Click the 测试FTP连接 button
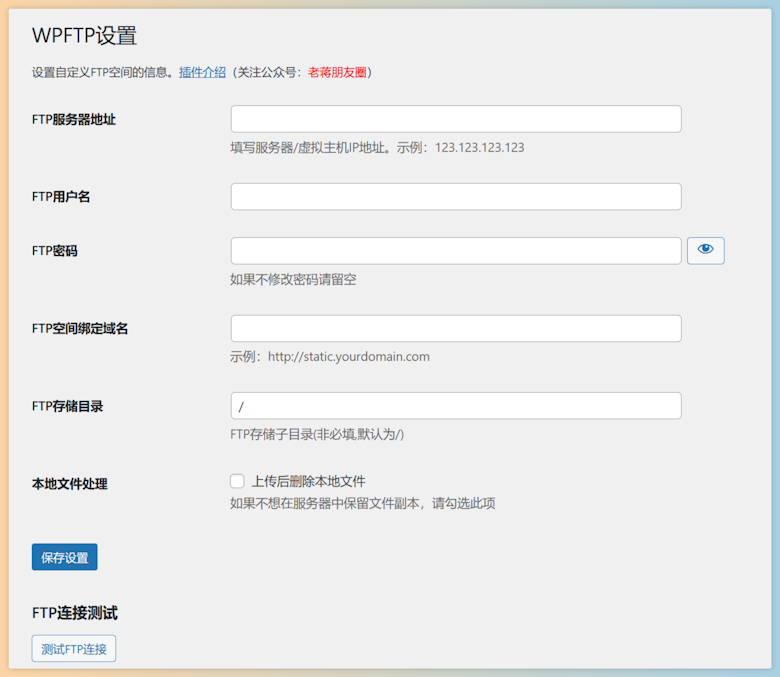Viewport: 780px width, 677px height. click(x=74, y=648)
